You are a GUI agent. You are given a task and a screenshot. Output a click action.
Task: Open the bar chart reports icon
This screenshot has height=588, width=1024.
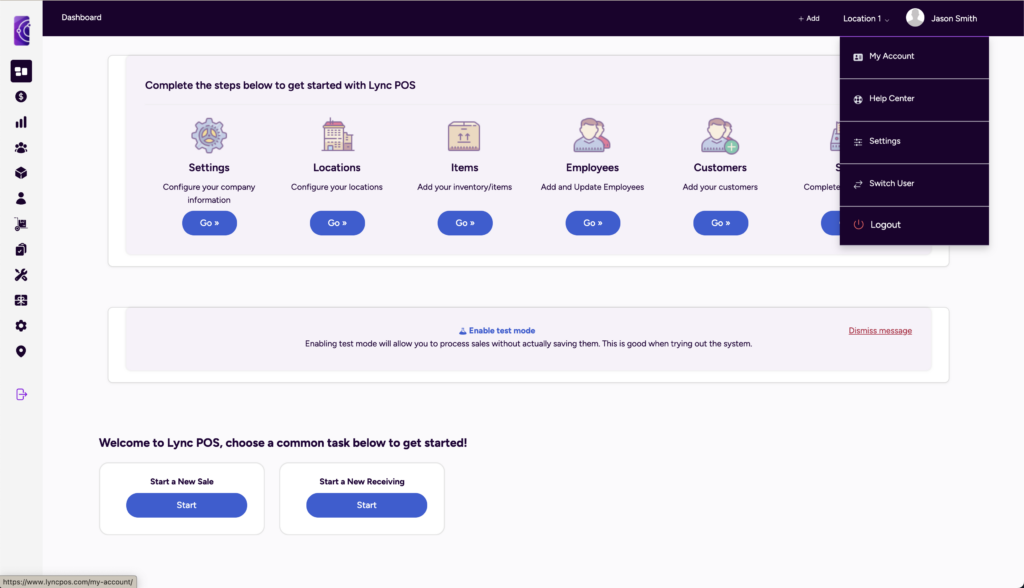pyautogui.click(x=21, y=122)
